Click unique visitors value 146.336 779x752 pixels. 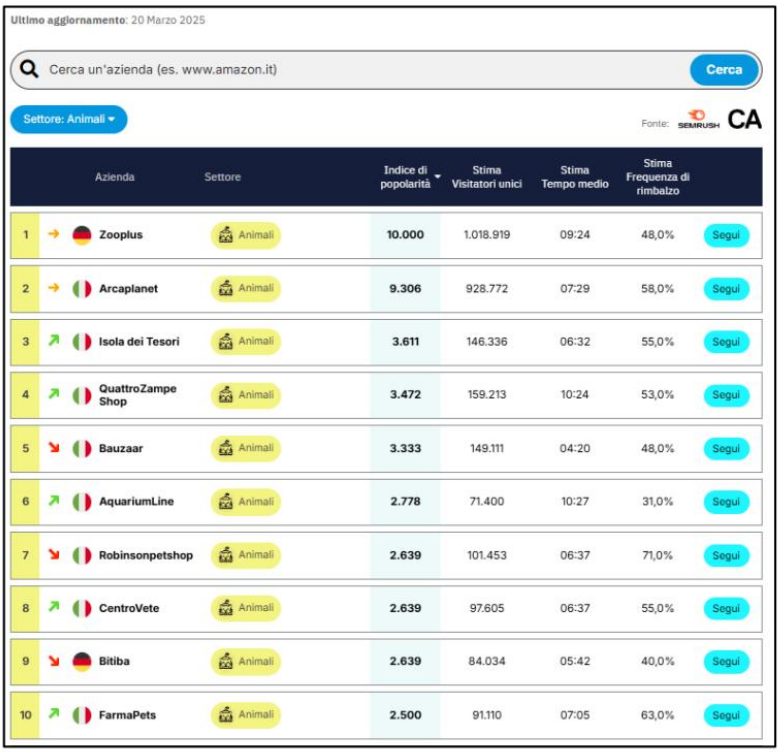point(487,342)
